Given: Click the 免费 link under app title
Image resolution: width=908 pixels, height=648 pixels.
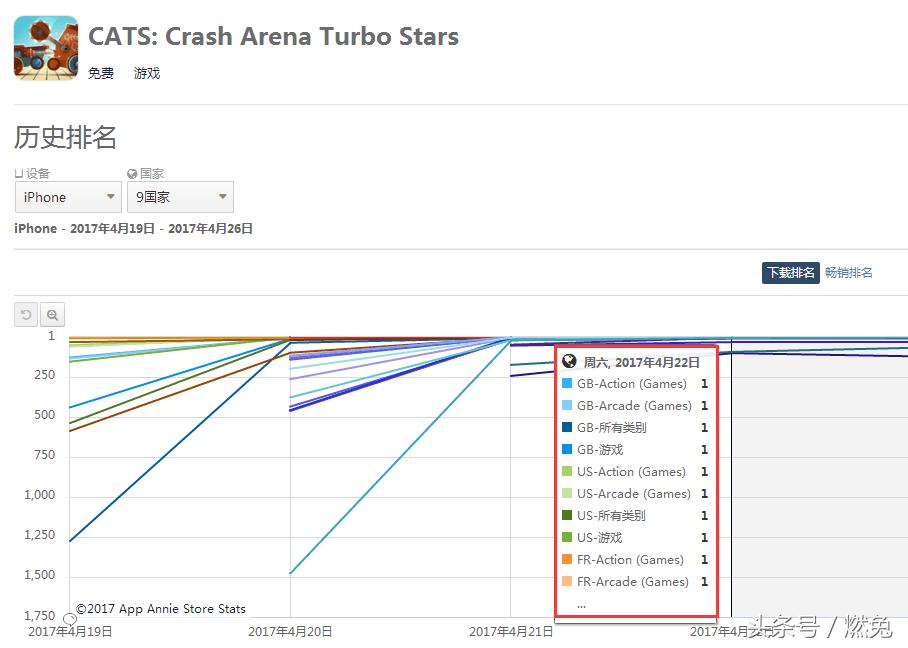Looking at the screenshot, I should pos(101,73).
